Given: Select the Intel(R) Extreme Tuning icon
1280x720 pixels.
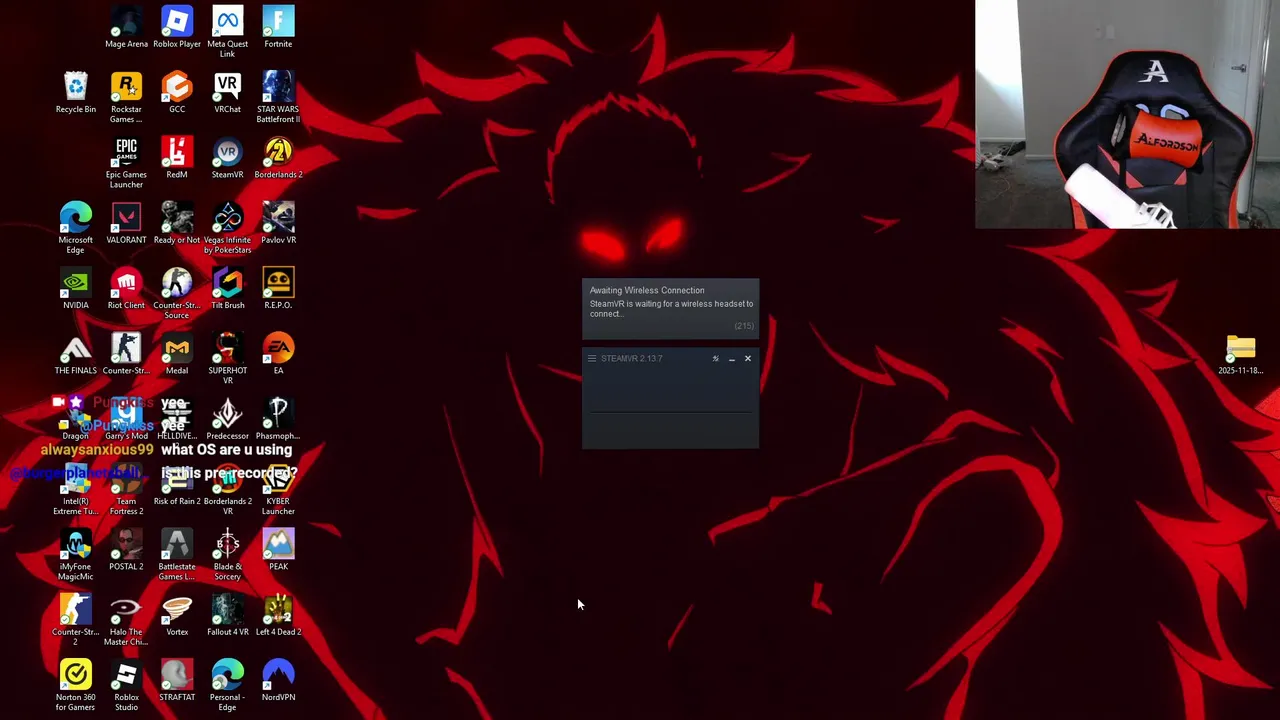Looking at the screenshot, I should [76, 490].
